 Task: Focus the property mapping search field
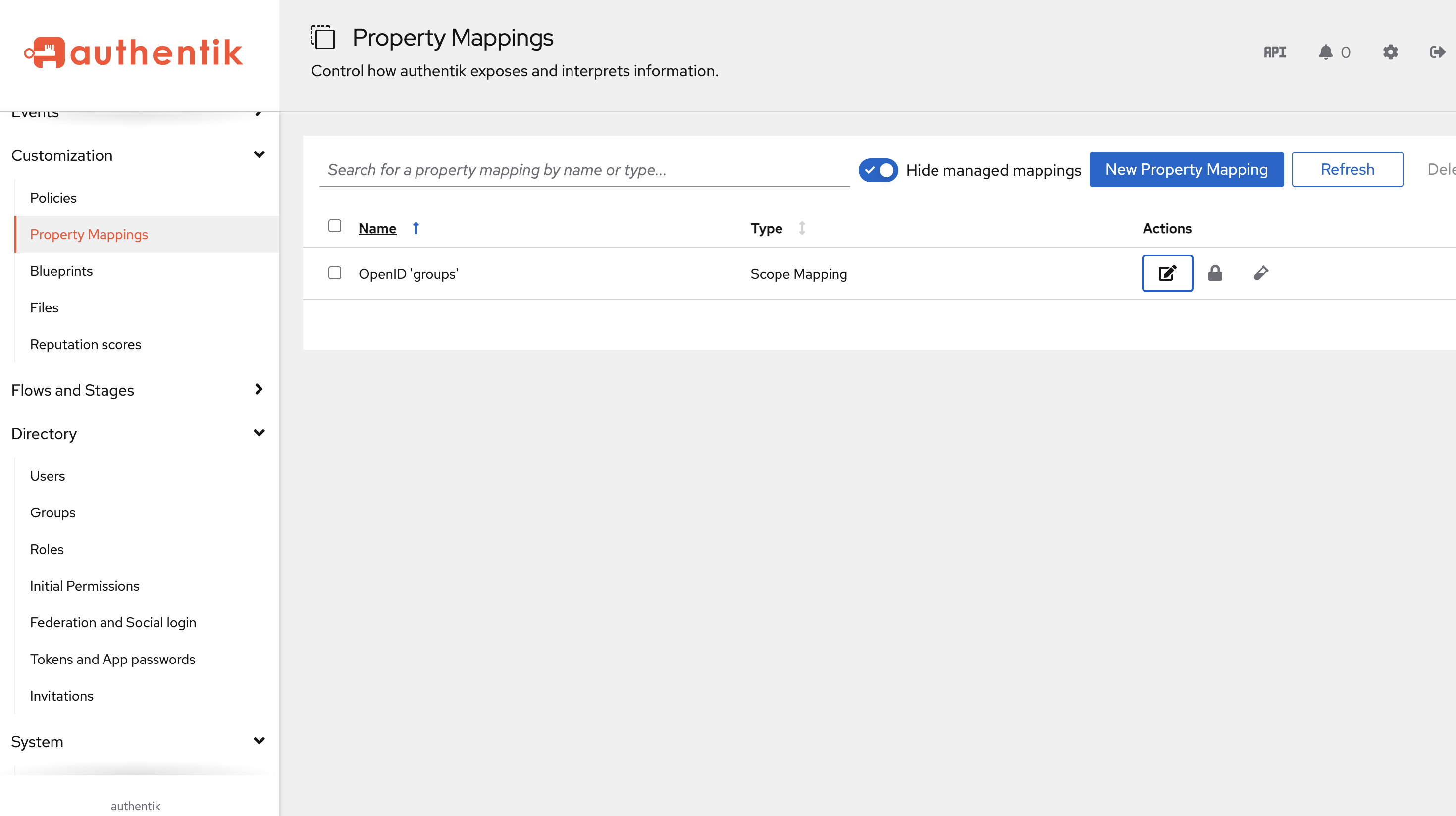(x=584, y=170)
